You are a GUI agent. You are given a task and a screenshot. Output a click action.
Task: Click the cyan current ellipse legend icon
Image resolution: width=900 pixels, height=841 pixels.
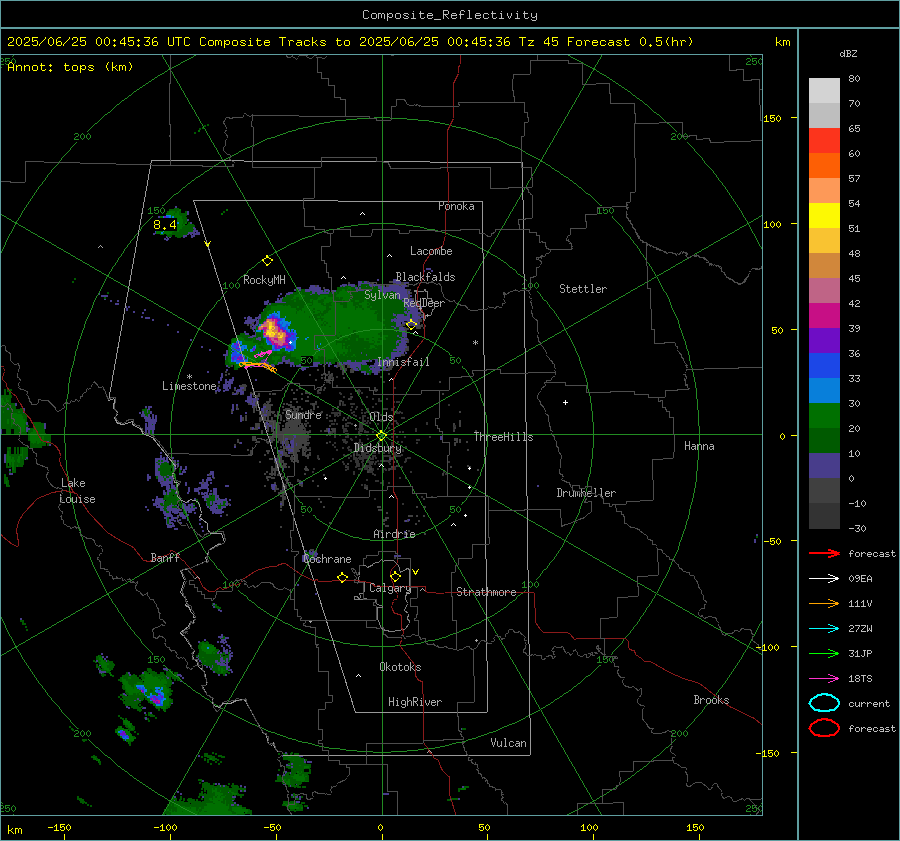[824, 703]
